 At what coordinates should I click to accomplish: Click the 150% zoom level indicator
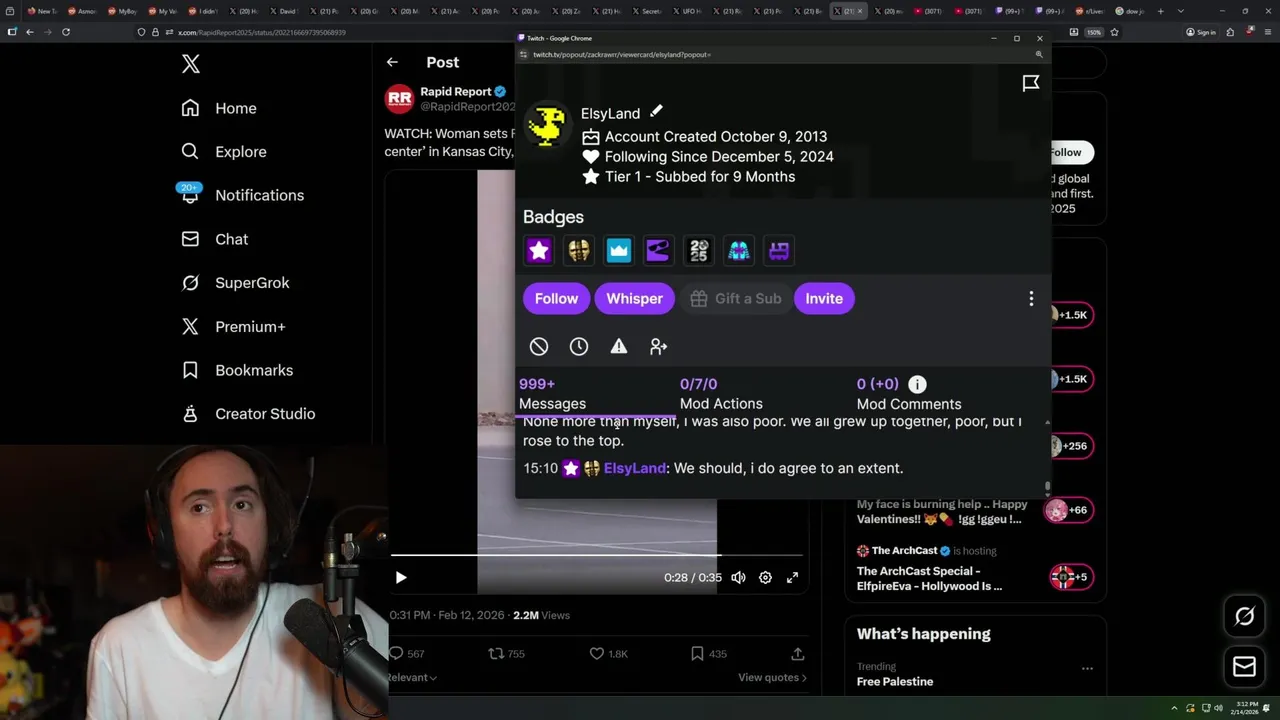click(x=1094, y=32)
